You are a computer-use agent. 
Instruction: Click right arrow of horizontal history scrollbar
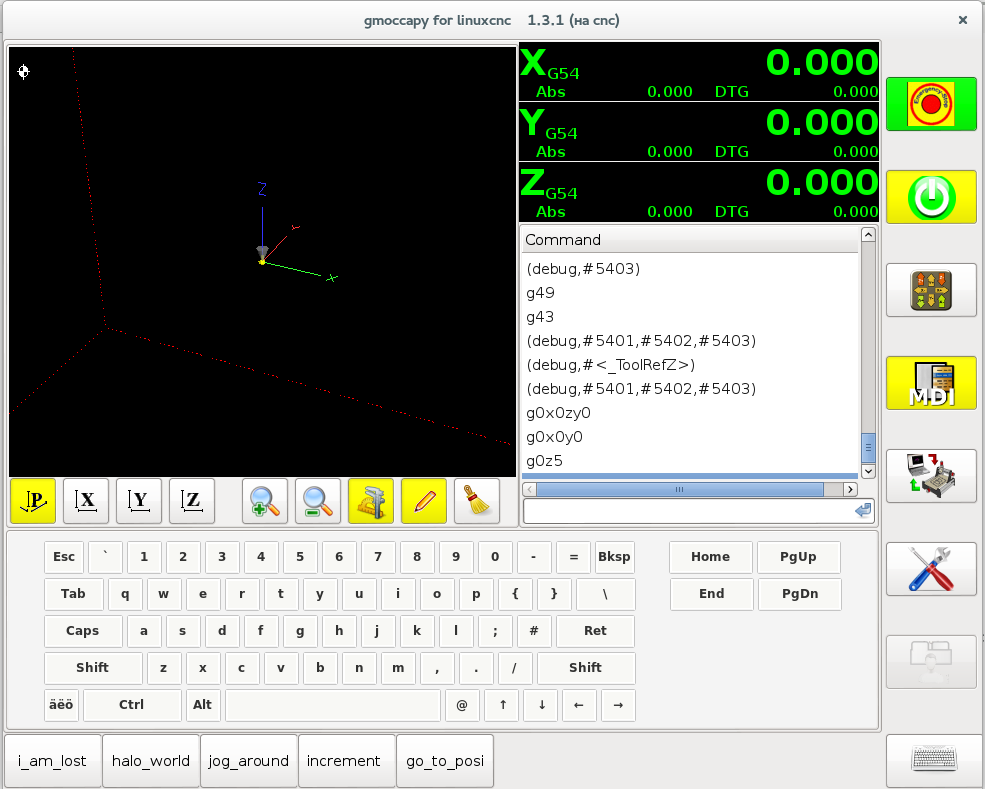850,490
